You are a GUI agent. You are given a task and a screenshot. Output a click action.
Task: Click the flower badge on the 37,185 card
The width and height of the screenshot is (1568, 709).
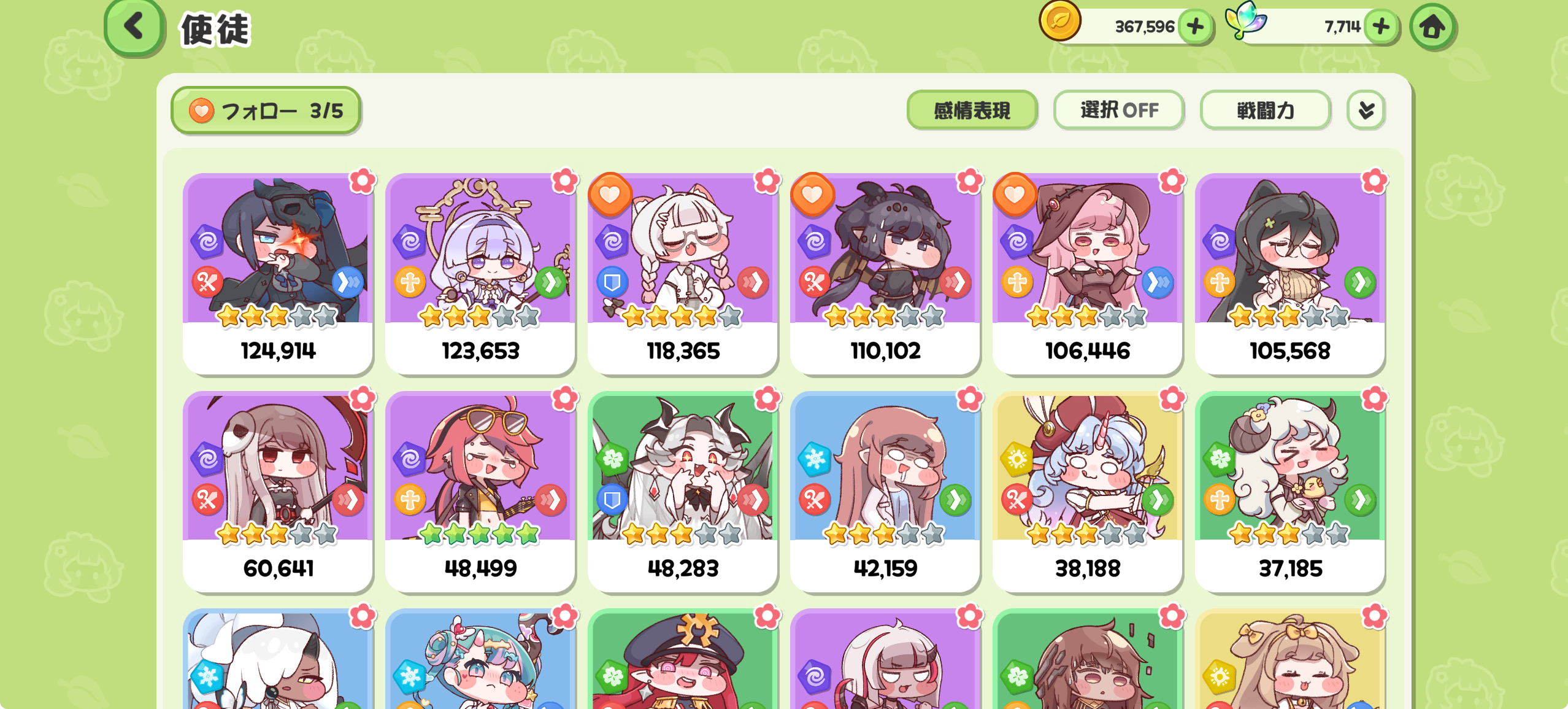click(x=1374, y=399)
